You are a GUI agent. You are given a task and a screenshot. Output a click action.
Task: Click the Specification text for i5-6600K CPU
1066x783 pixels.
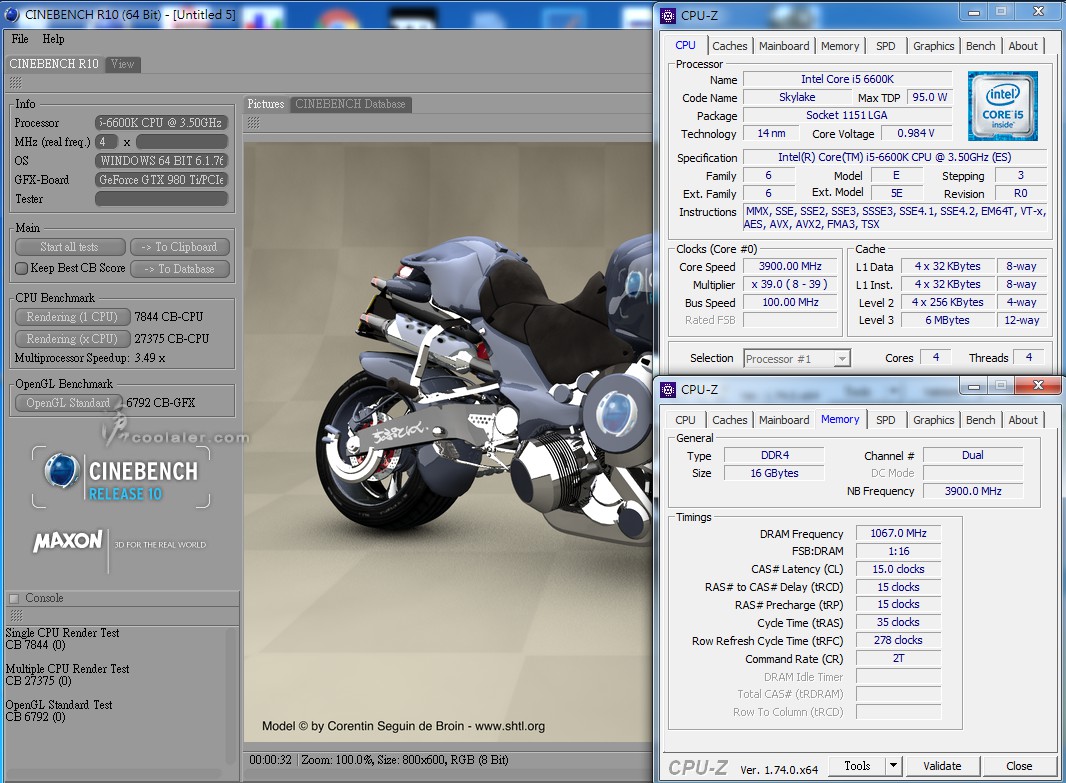(x=895, y=157)
